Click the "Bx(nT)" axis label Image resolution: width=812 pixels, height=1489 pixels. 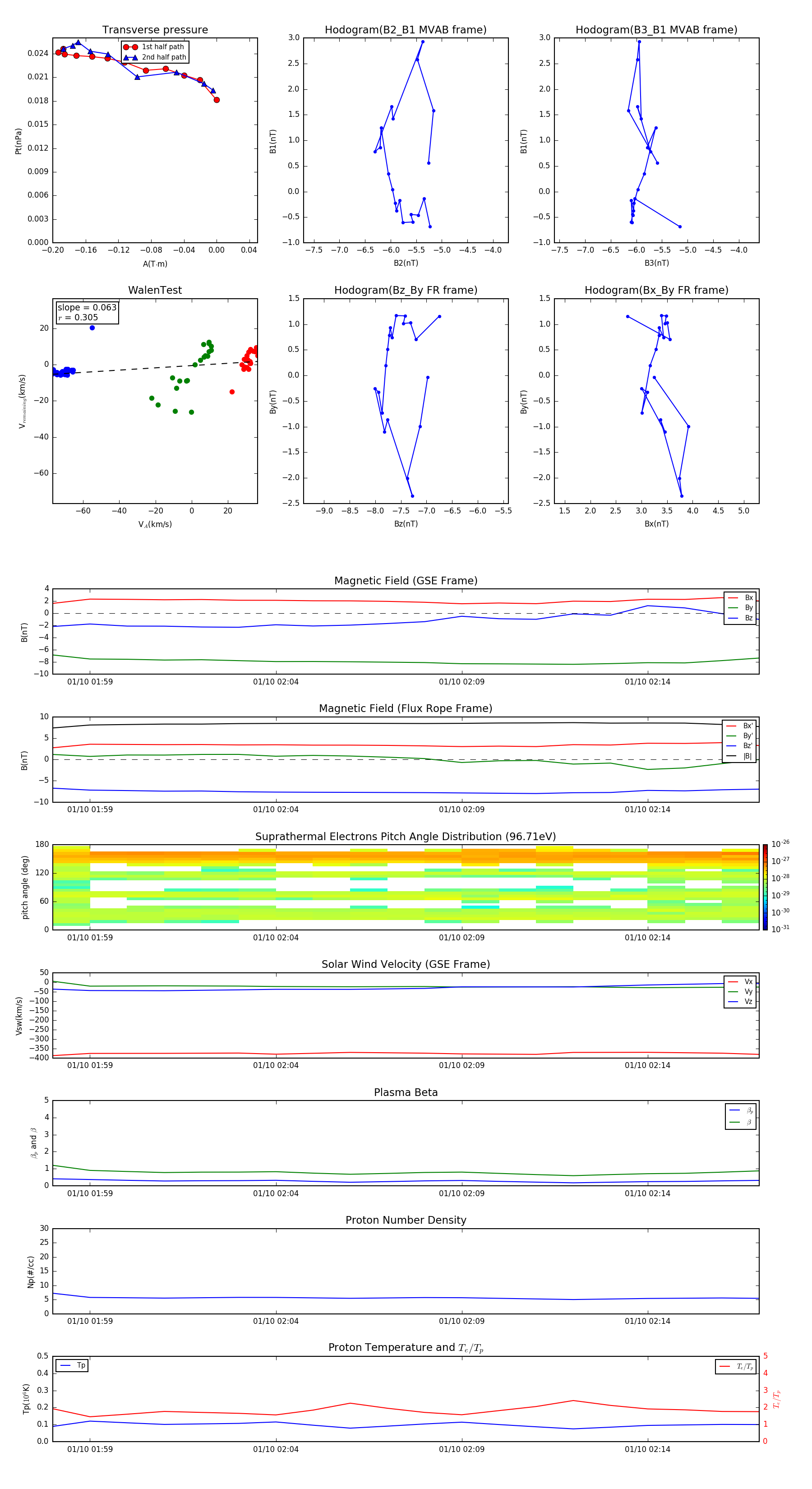pos(656,524)
